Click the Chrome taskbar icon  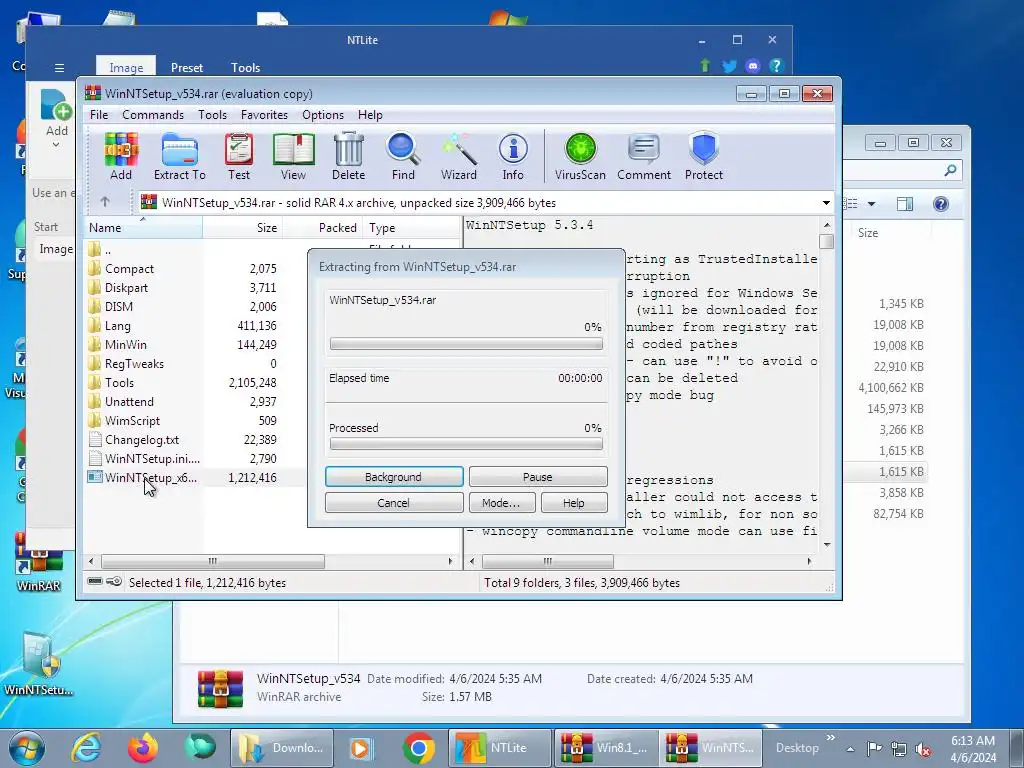[x=419, y=748]
